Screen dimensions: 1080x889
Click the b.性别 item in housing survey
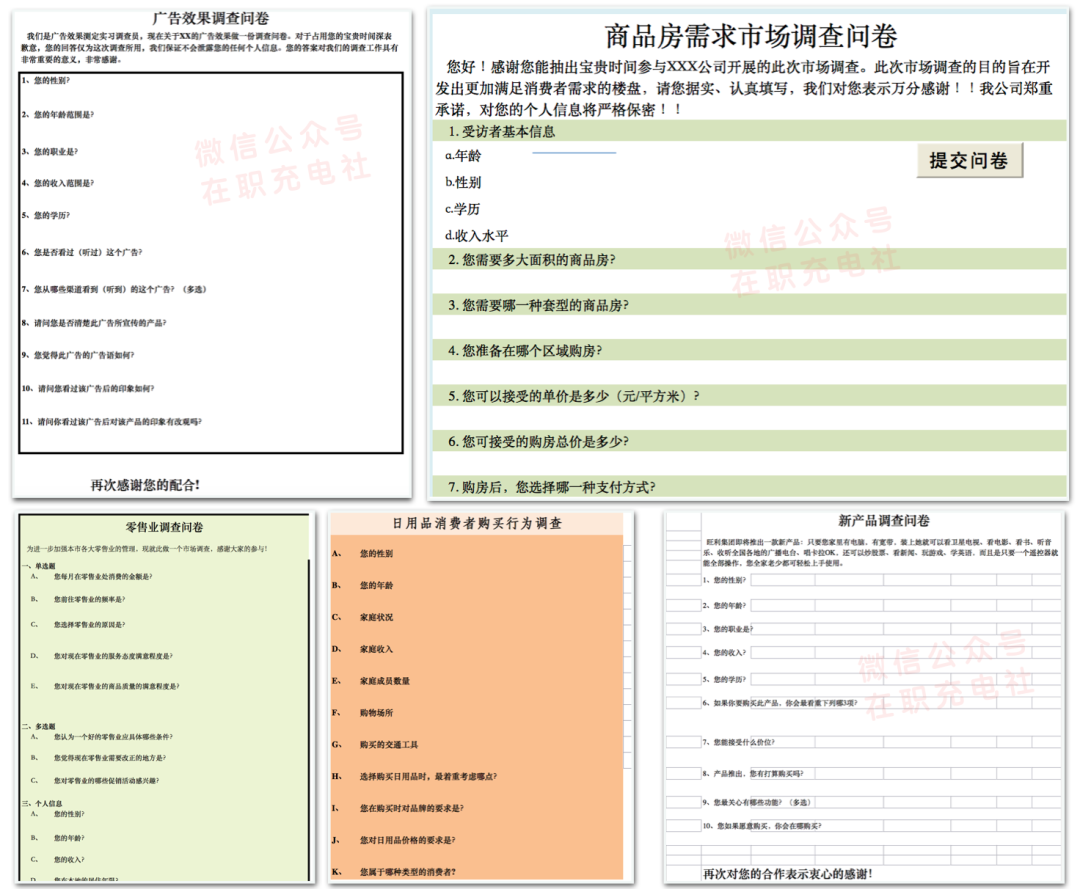463,182
